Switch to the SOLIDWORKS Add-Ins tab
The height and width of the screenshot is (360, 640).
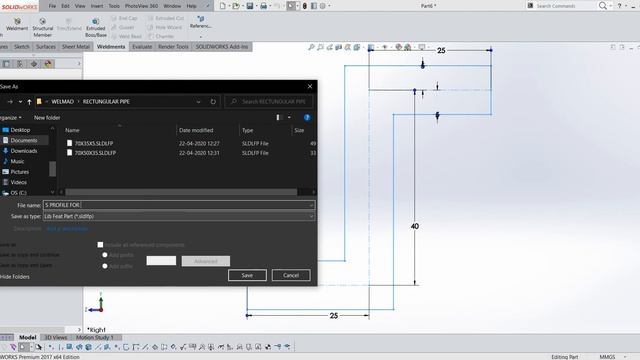coord(222,47)
